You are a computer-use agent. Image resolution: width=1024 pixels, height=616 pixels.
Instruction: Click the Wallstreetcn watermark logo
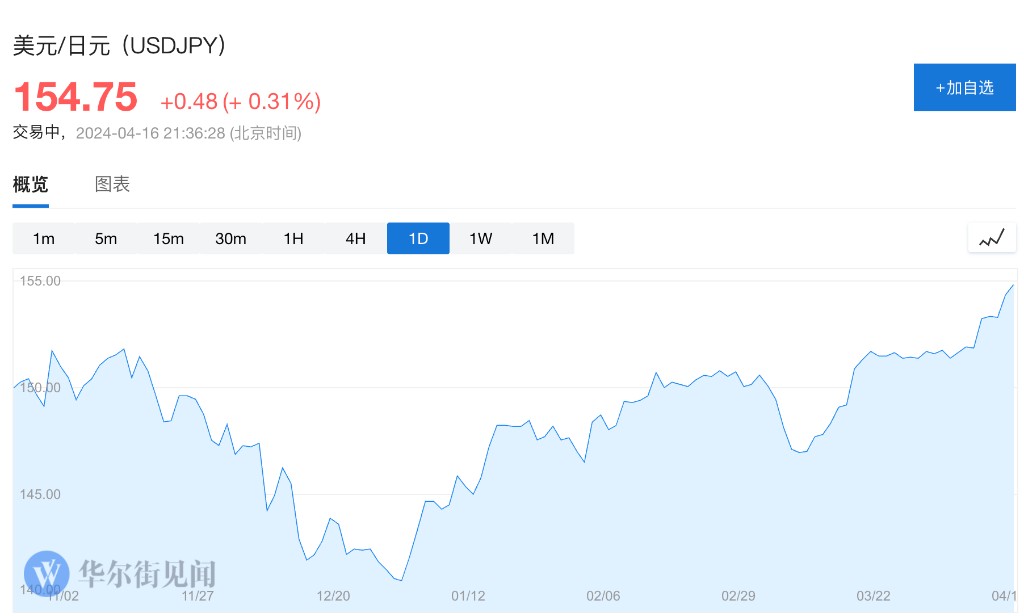pyautogui.click(x=47, y=574)
